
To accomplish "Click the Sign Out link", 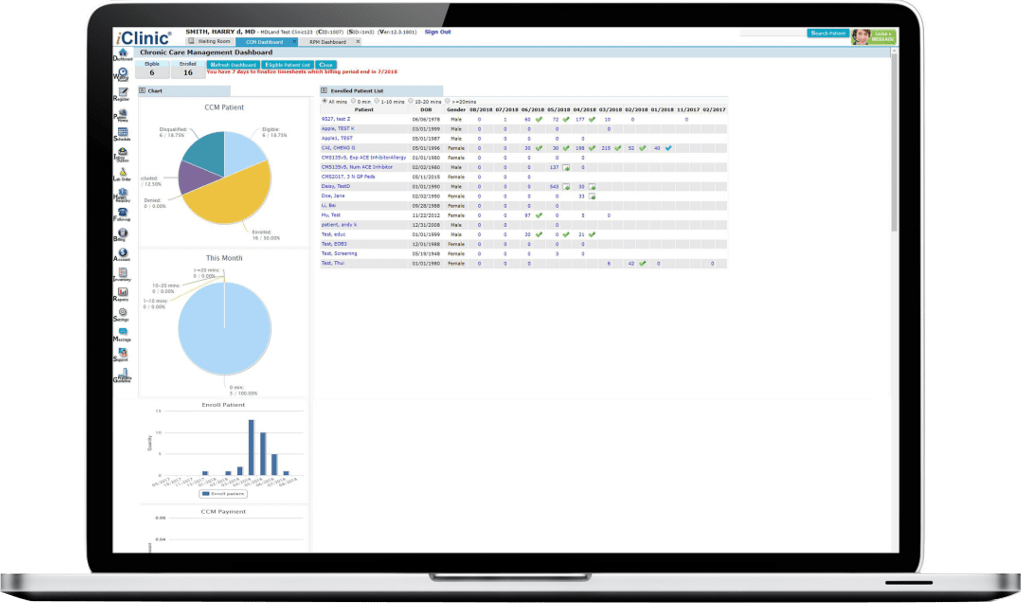I will pyautogui.click(x=437, y=32).
